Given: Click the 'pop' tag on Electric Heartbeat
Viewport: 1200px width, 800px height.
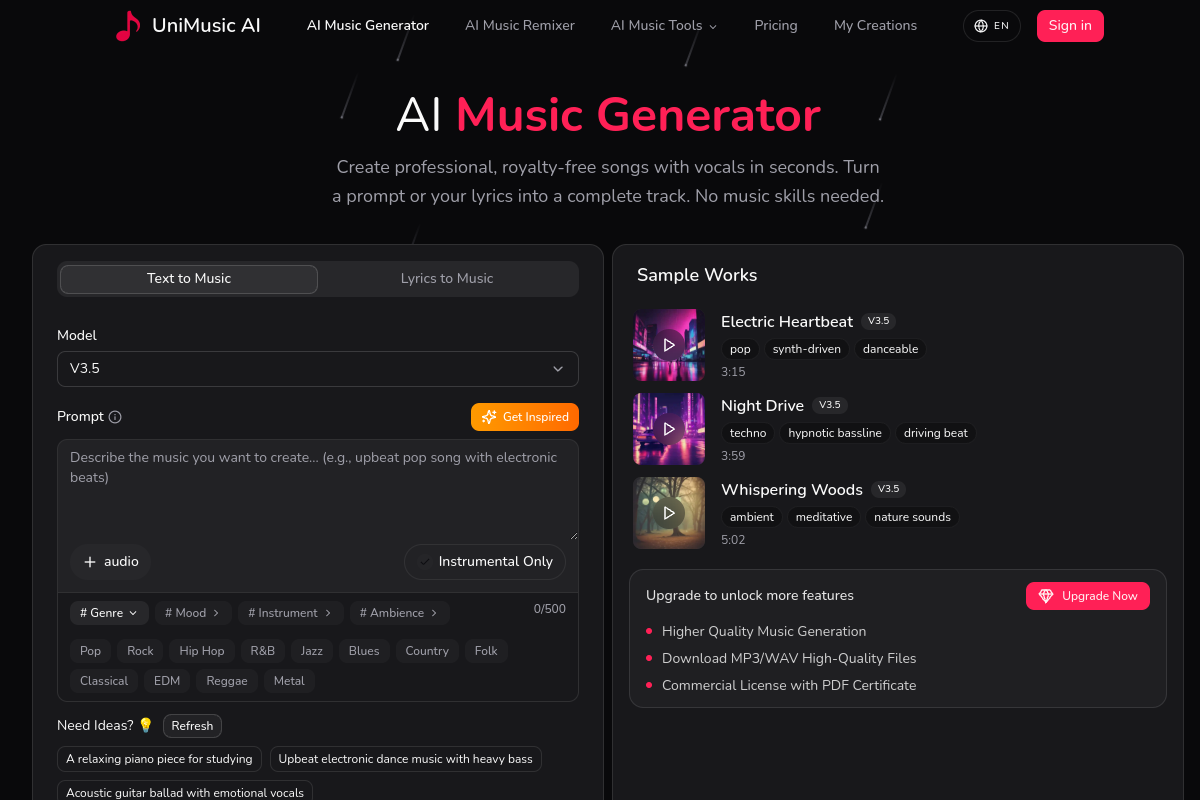Looking at the screenshot, I should (x=740, y=349).
